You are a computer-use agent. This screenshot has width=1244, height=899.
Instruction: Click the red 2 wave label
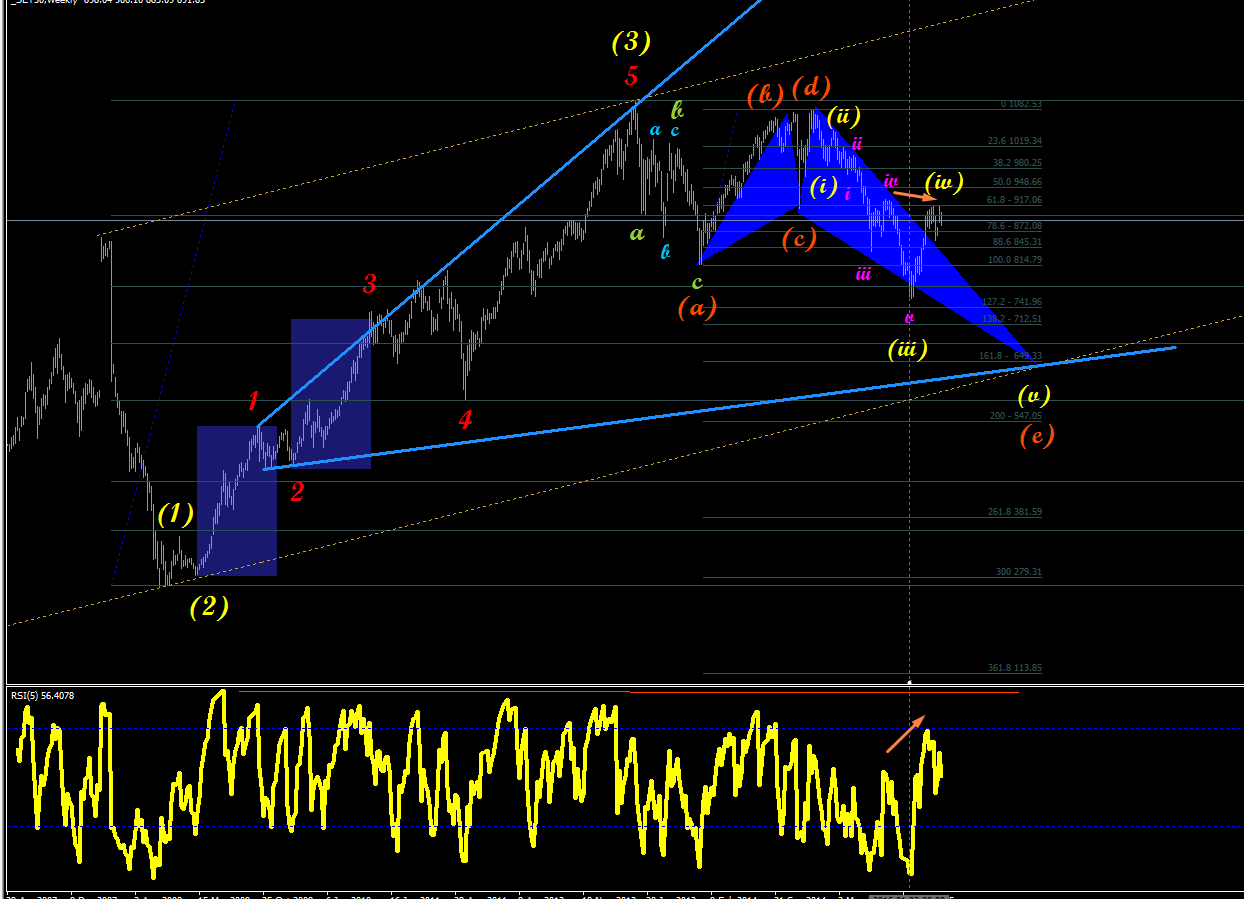tap(296, 491)
